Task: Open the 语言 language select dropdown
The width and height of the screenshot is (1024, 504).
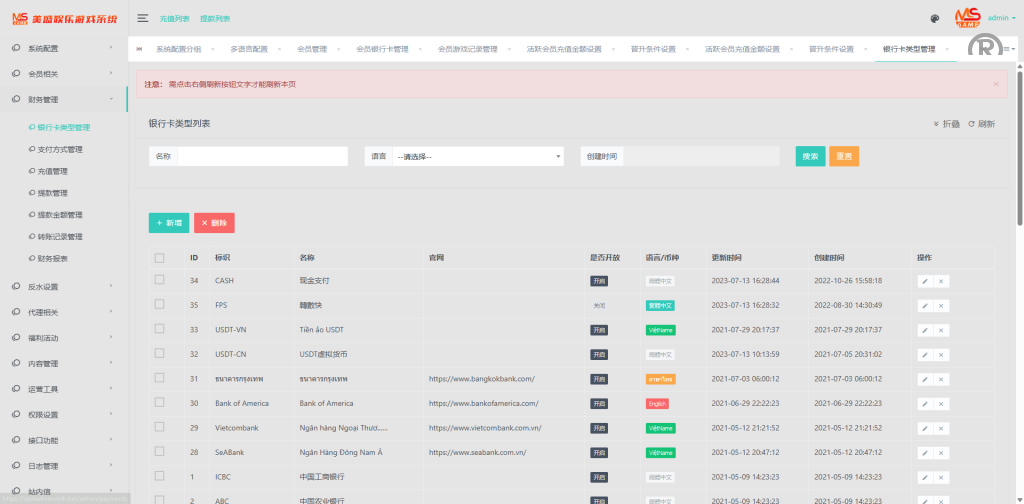Action: [x=478, y=157]
